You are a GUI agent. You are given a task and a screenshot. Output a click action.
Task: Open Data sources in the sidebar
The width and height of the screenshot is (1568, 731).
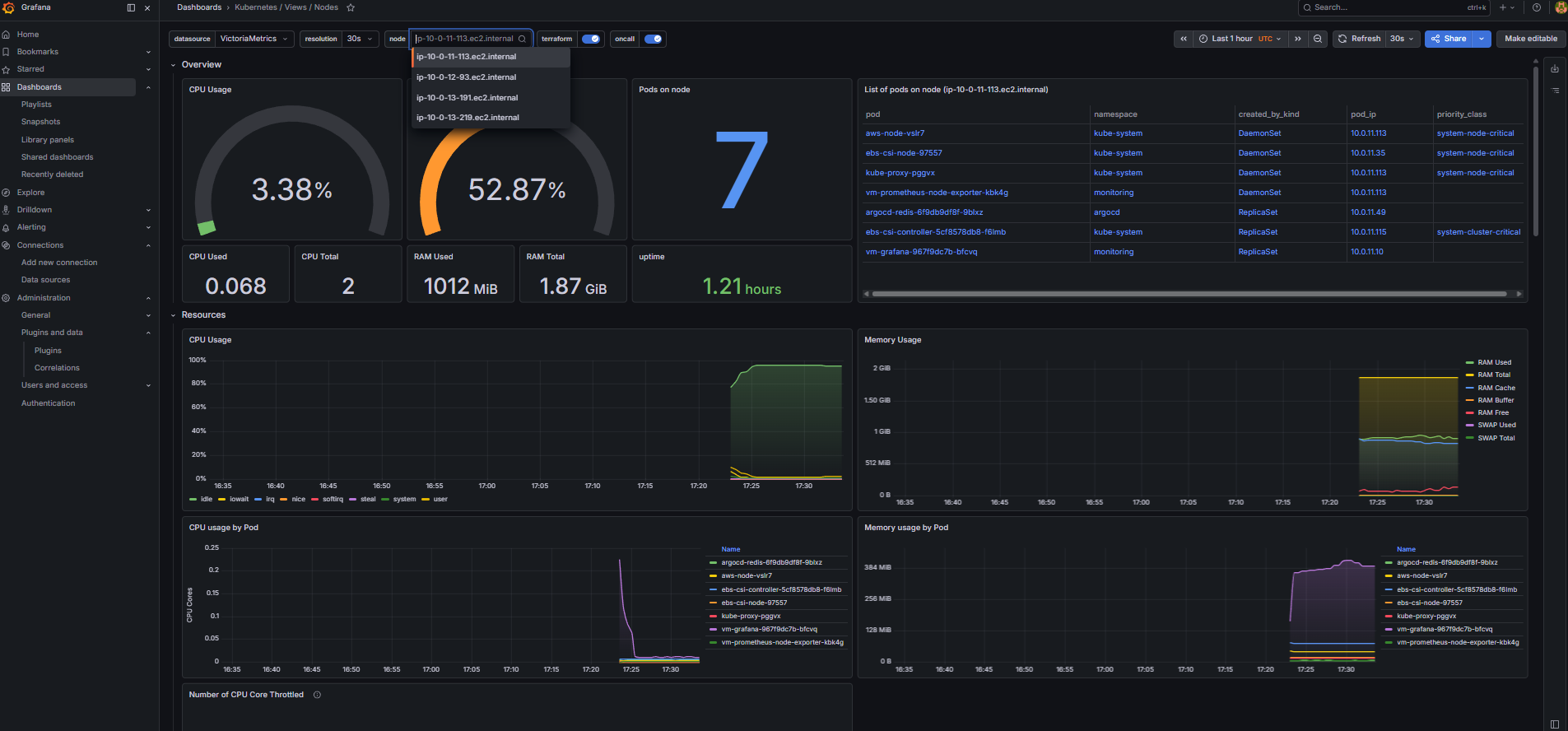(x=45, y=280)
